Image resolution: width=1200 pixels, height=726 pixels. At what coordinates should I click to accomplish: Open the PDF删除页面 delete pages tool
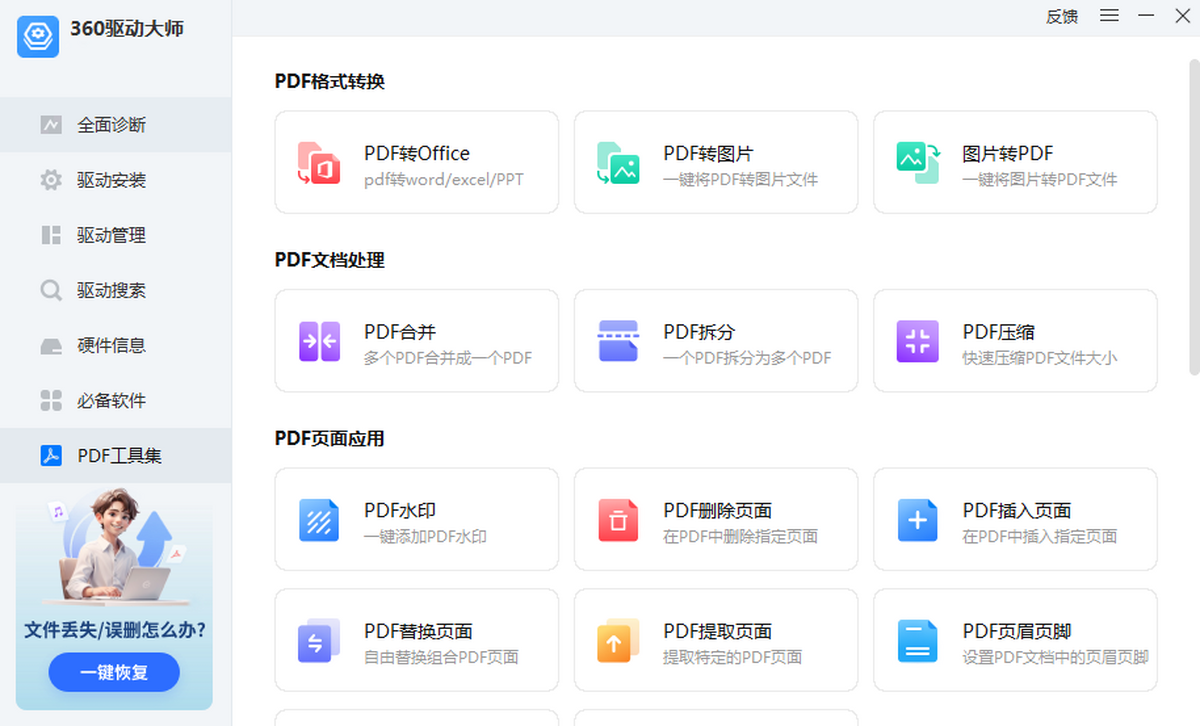click(x=716, y=519)
